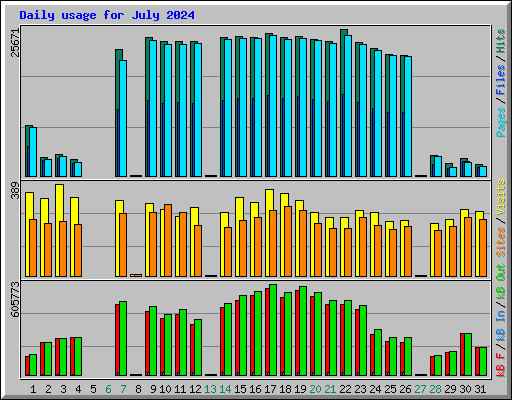
Task: Click the cyan files bar for day 1
Action: click(33, 152)
